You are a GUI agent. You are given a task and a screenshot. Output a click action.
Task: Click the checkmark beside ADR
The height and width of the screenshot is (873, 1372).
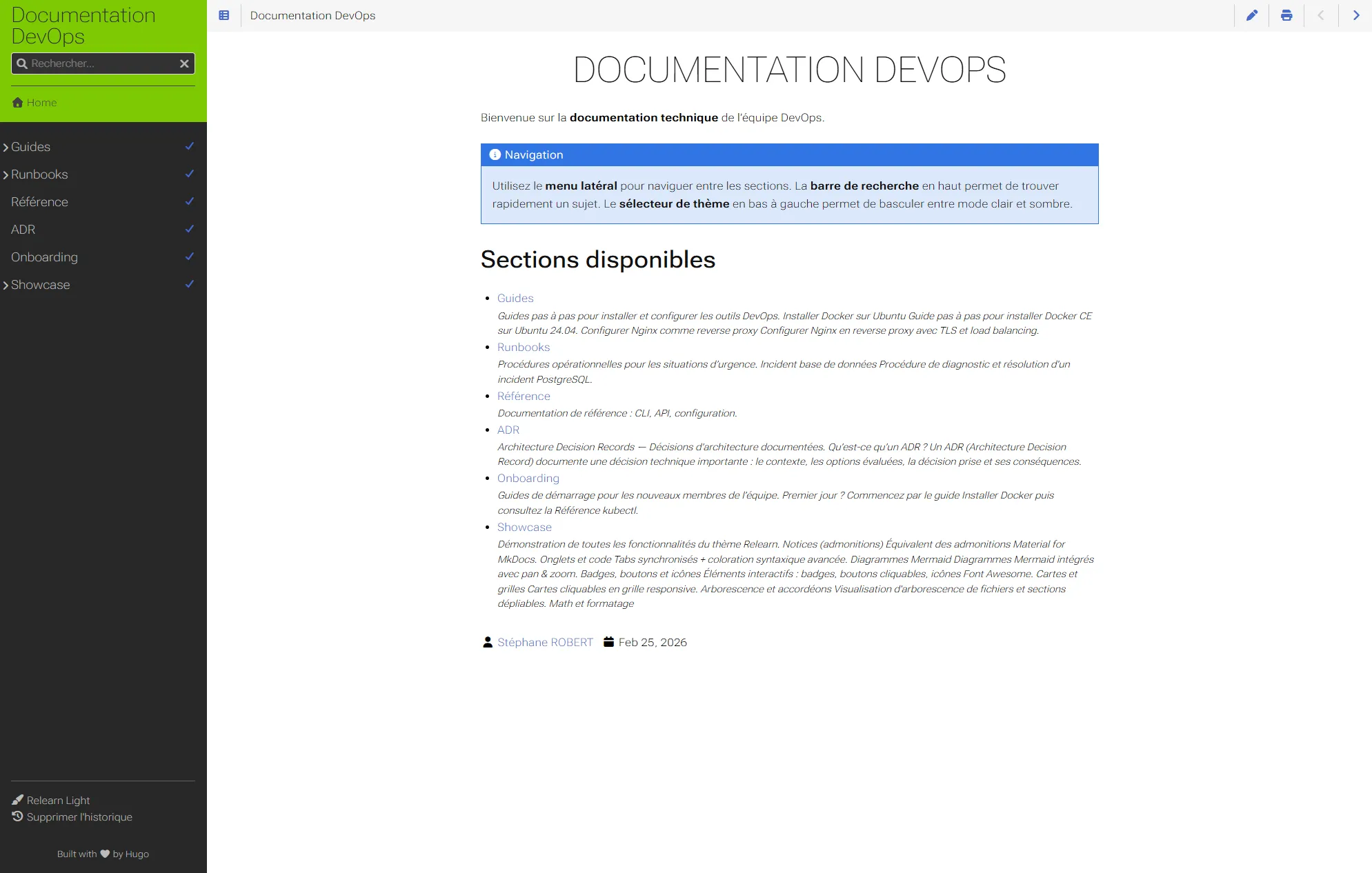coord(190,229)
